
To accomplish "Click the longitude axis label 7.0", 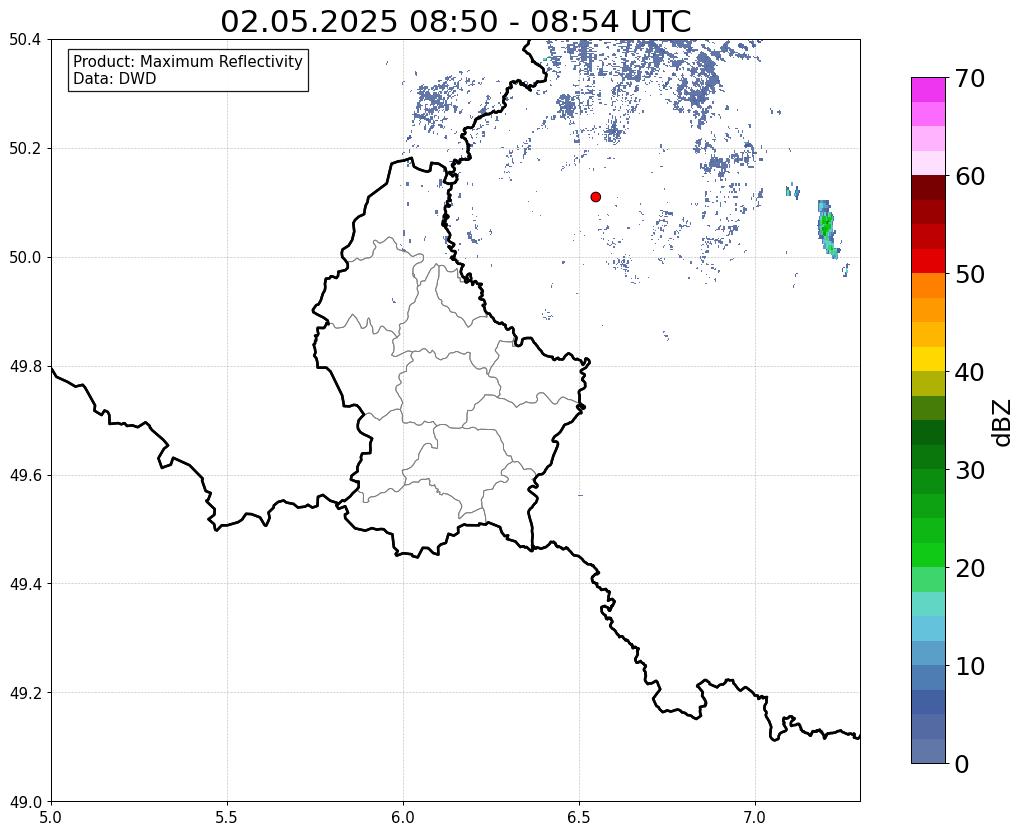I will click(755, 817).
